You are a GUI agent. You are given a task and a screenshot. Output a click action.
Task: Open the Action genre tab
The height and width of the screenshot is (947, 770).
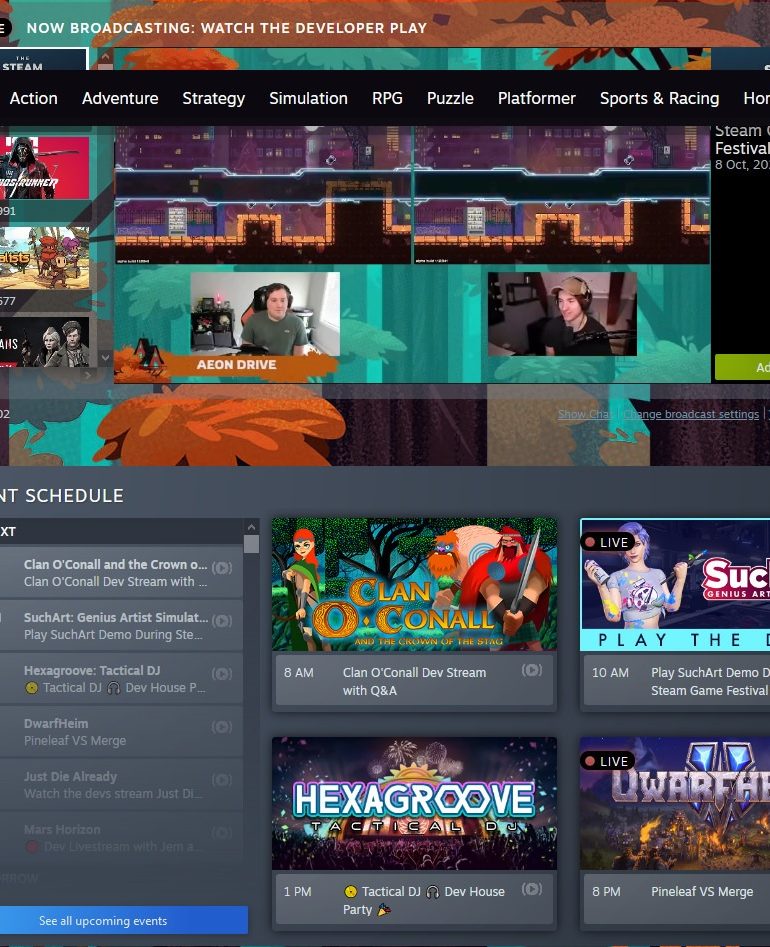coord(33,98)
